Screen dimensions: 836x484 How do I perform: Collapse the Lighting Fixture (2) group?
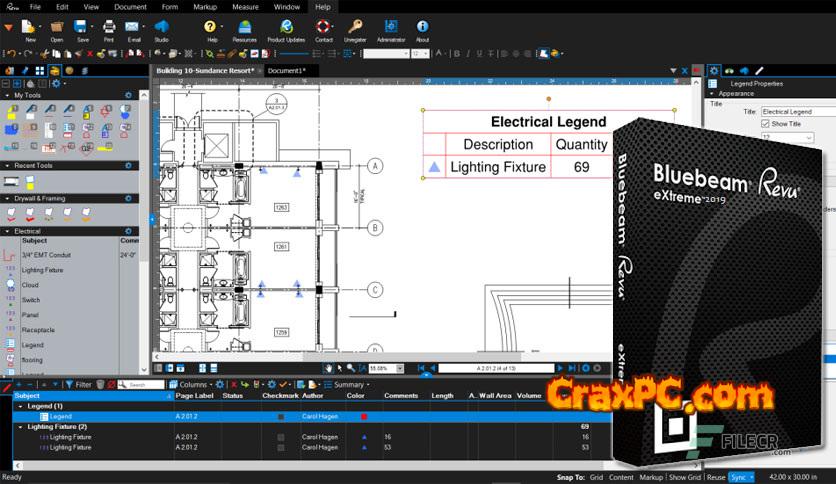click(x=21, y=427)
